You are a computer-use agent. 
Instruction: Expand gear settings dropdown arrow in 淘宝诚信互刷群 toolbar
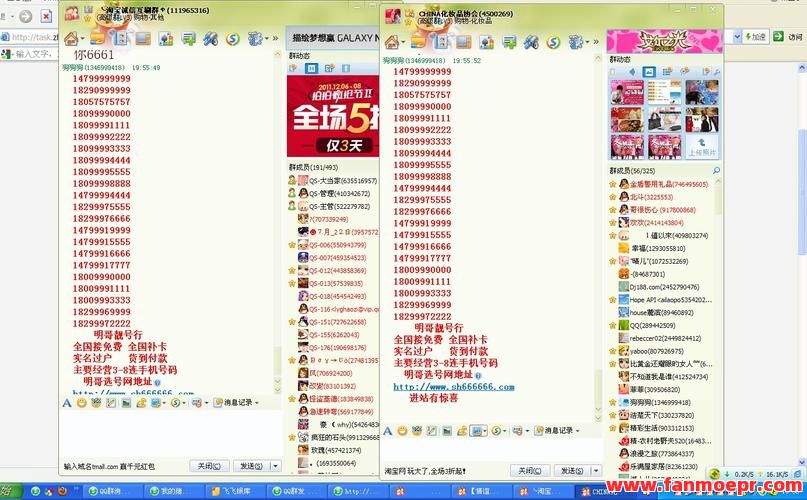(266, 39)
